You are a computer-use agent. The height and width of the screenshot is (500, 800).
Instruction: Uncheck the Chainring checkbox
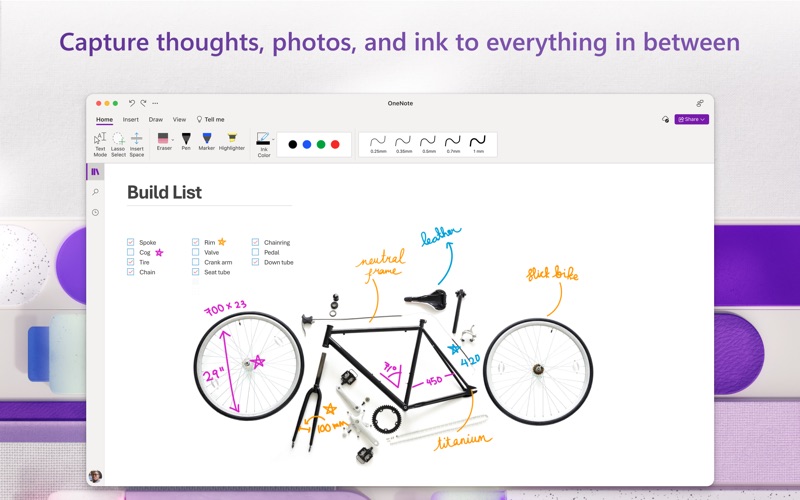click(256, 242)
